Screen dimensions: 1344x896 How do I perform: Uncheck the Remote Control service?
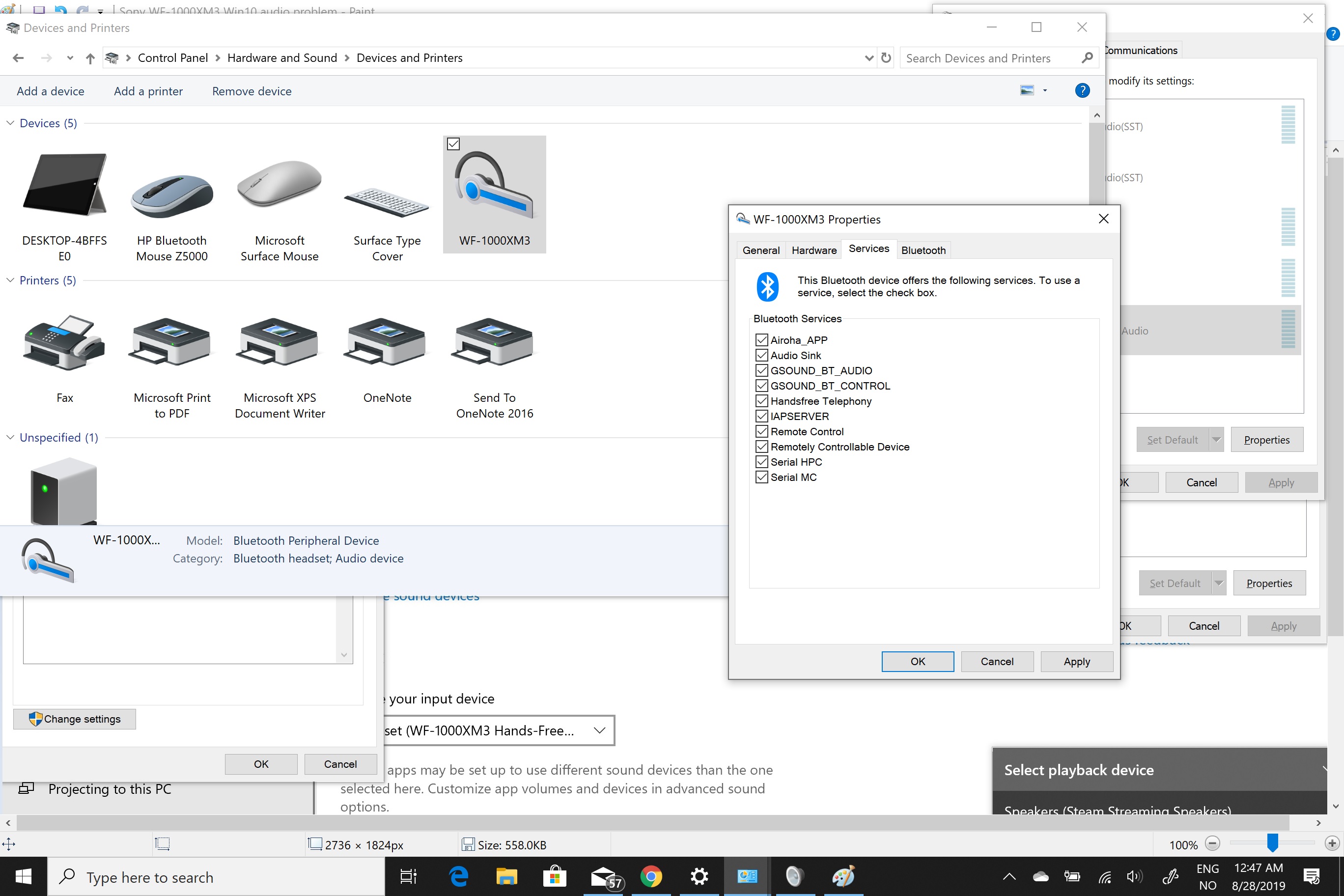762,431
